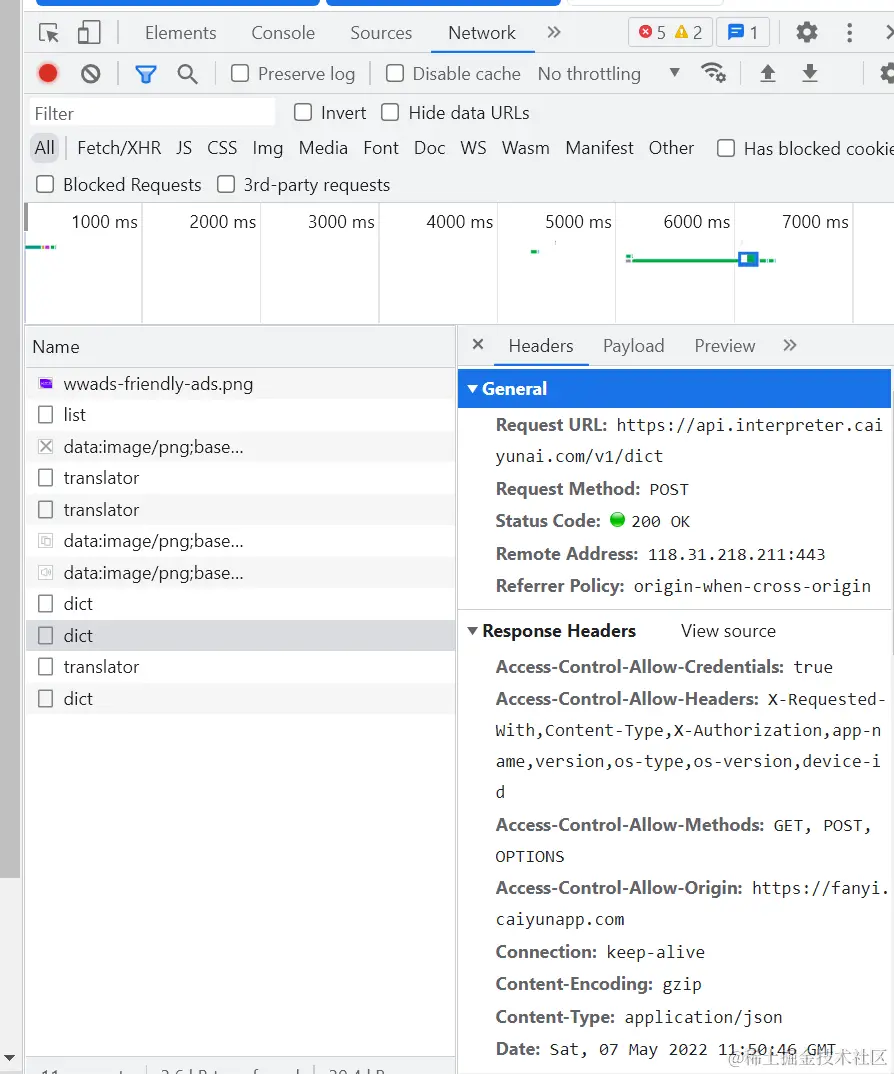Enable Preserve log checkbox
The image size is (894, 1074).
pos(240,73)
